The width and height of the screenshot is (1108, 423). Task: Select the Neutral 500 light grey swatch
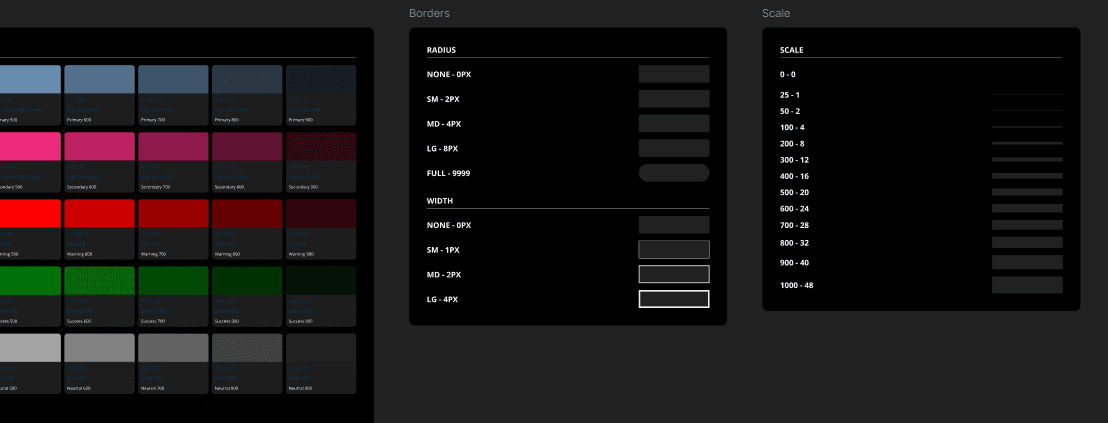click(x=30, y=347)
